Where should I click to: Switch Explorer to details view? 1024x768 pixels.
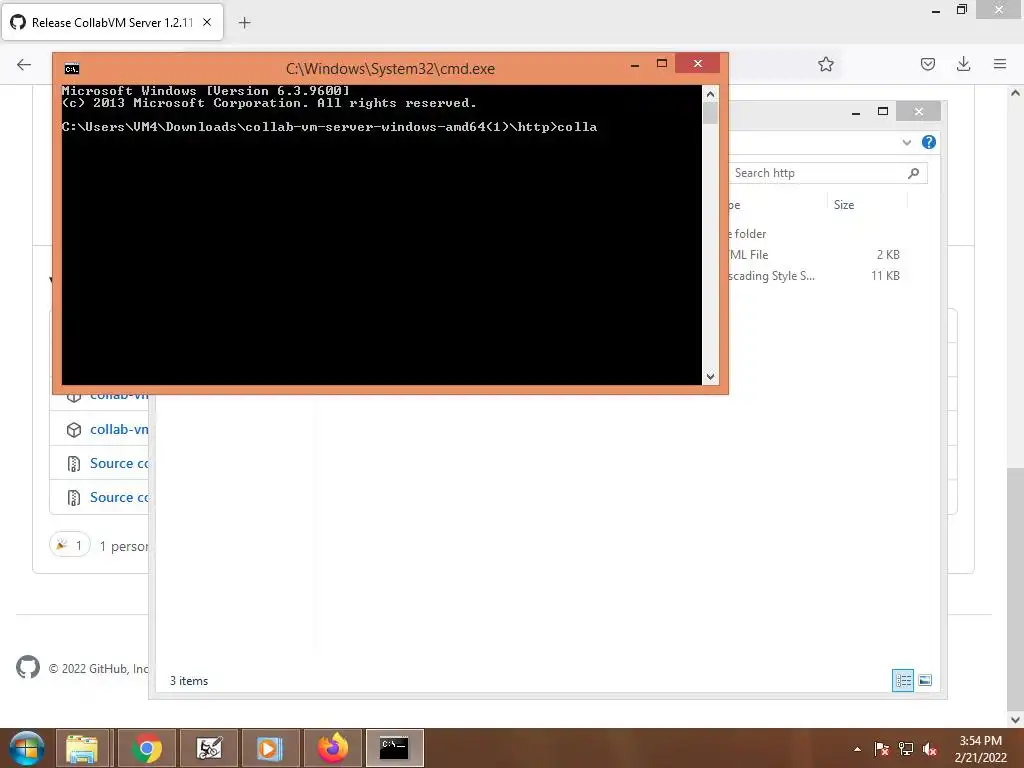tap(903, 680)
